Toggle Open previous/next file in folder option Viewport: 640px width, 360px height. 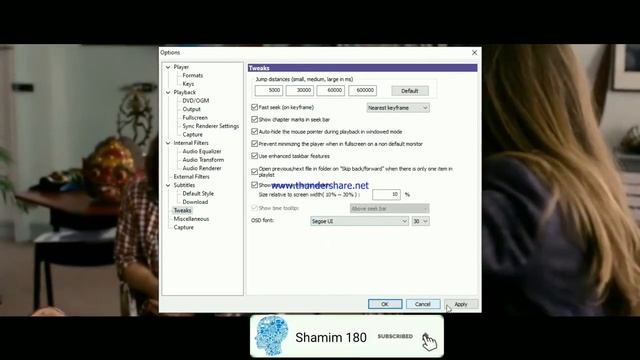[x=255, y=171]
